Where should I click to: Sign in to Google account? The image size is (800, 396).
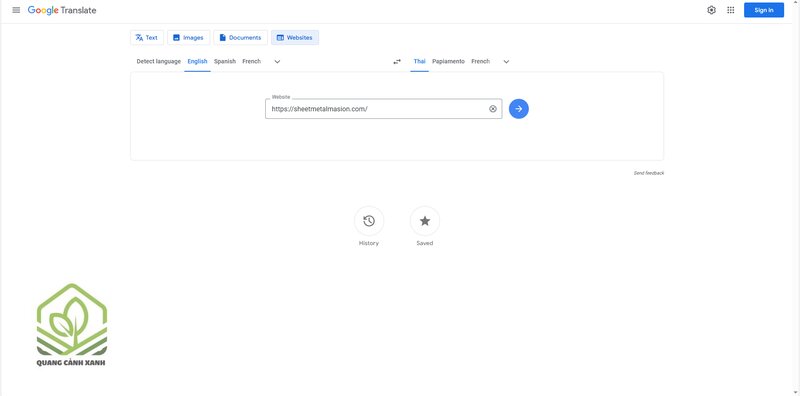[764, 10]
